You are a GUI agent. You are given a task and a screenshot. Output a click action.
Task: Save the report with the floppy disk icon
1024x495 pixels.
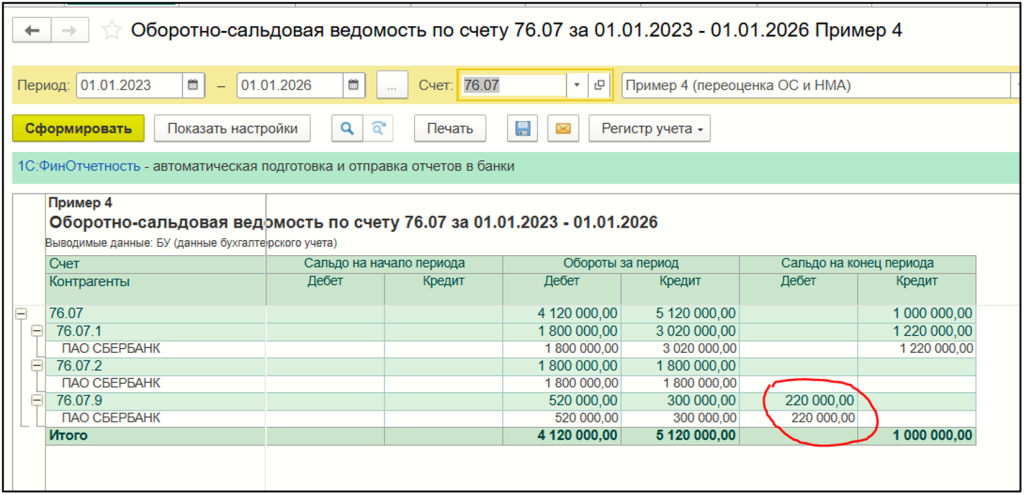point(522,129)
